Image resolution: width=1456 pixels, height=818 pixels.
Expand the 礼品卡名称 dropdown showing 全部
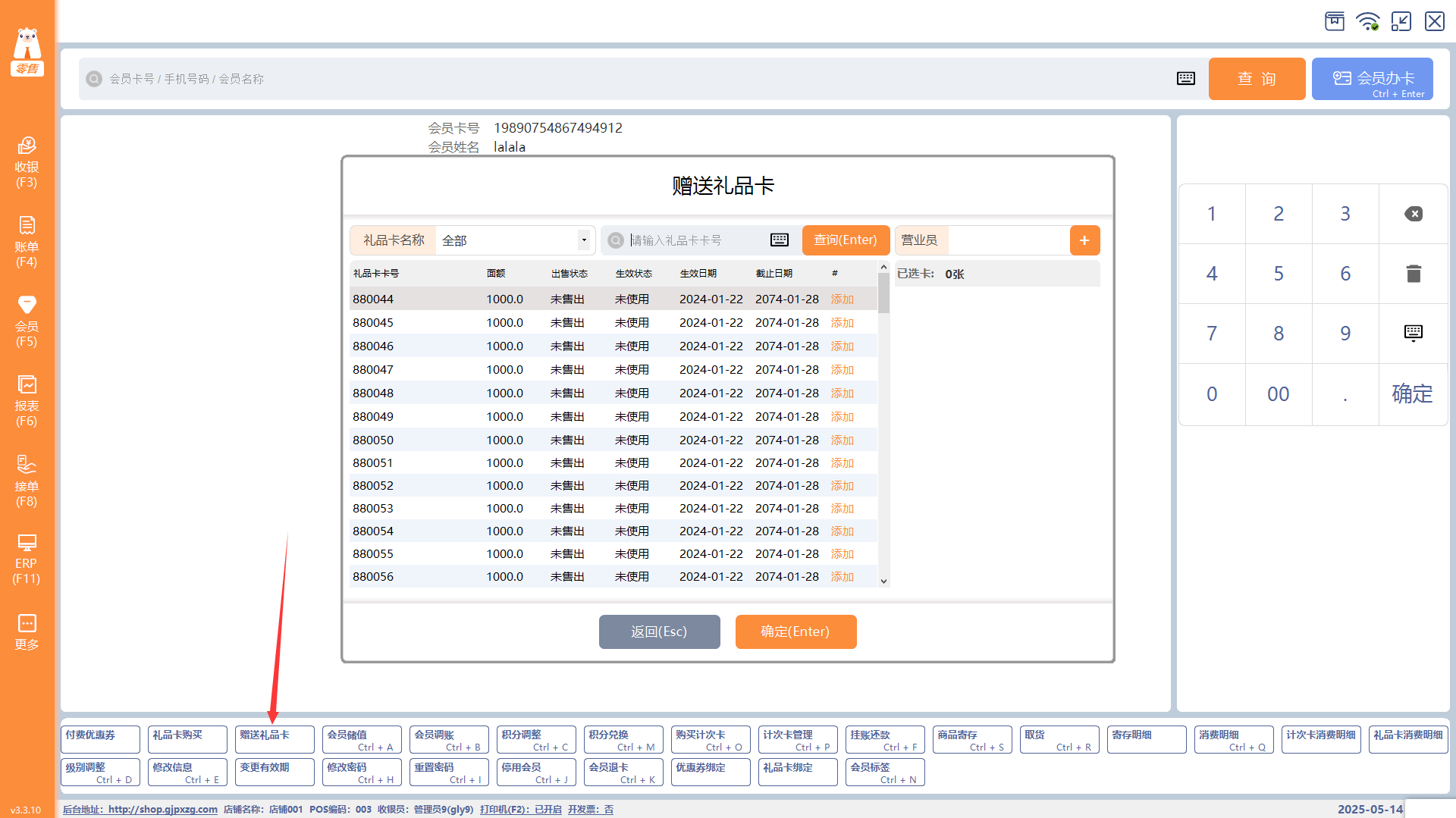pos(583,240)
